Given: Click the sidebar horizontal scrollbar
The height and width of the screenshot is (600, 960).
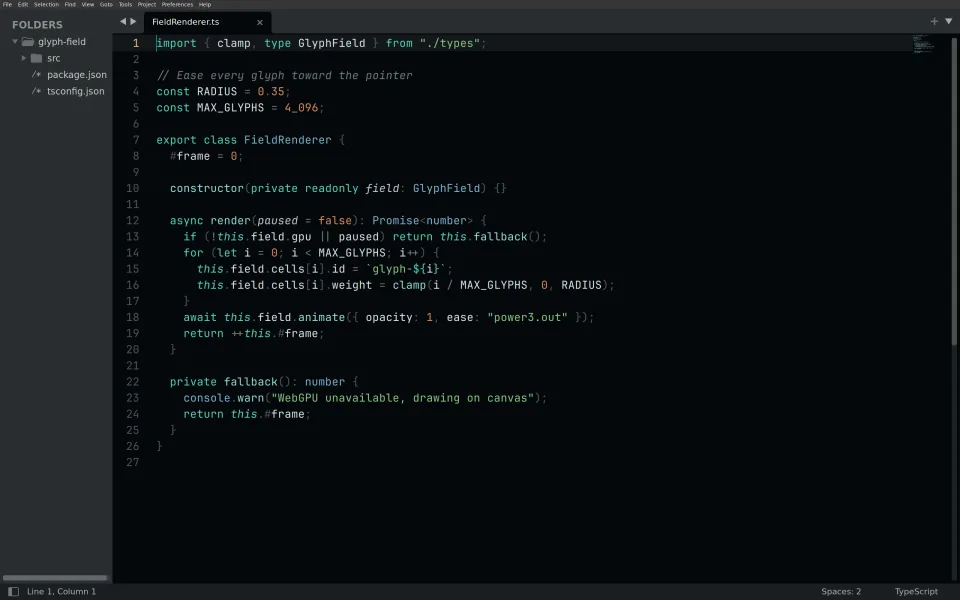Looking at the screenshot, I should 55,577.
